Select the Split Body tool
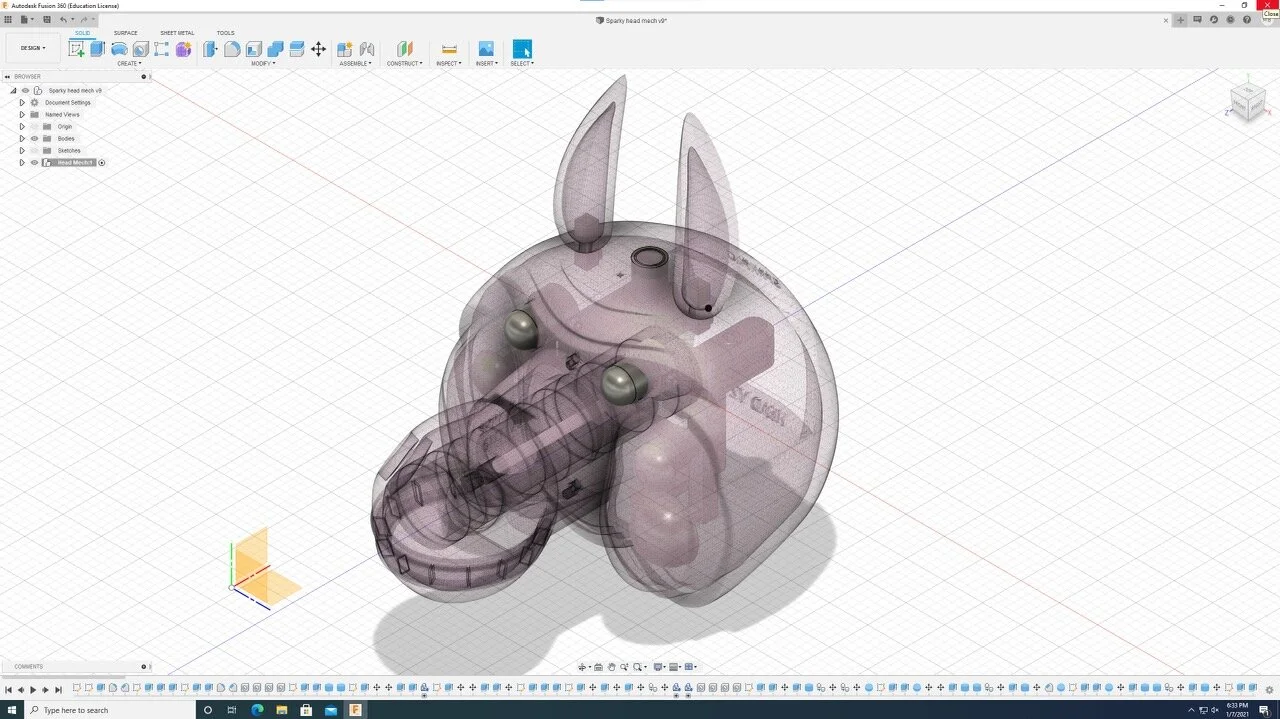The width and height of the screenshot is (1280, 719). point(297,49)
